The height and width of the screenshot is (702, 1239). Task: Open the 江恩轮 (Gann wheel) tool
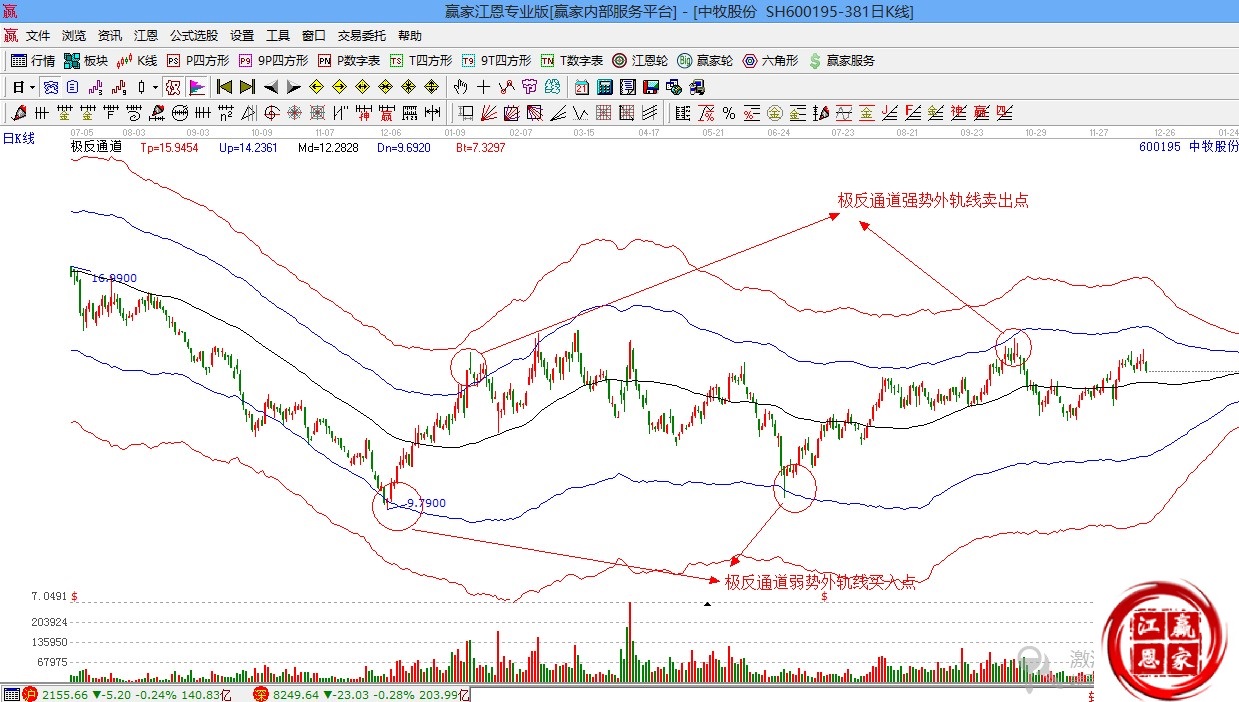click(640, 61)
